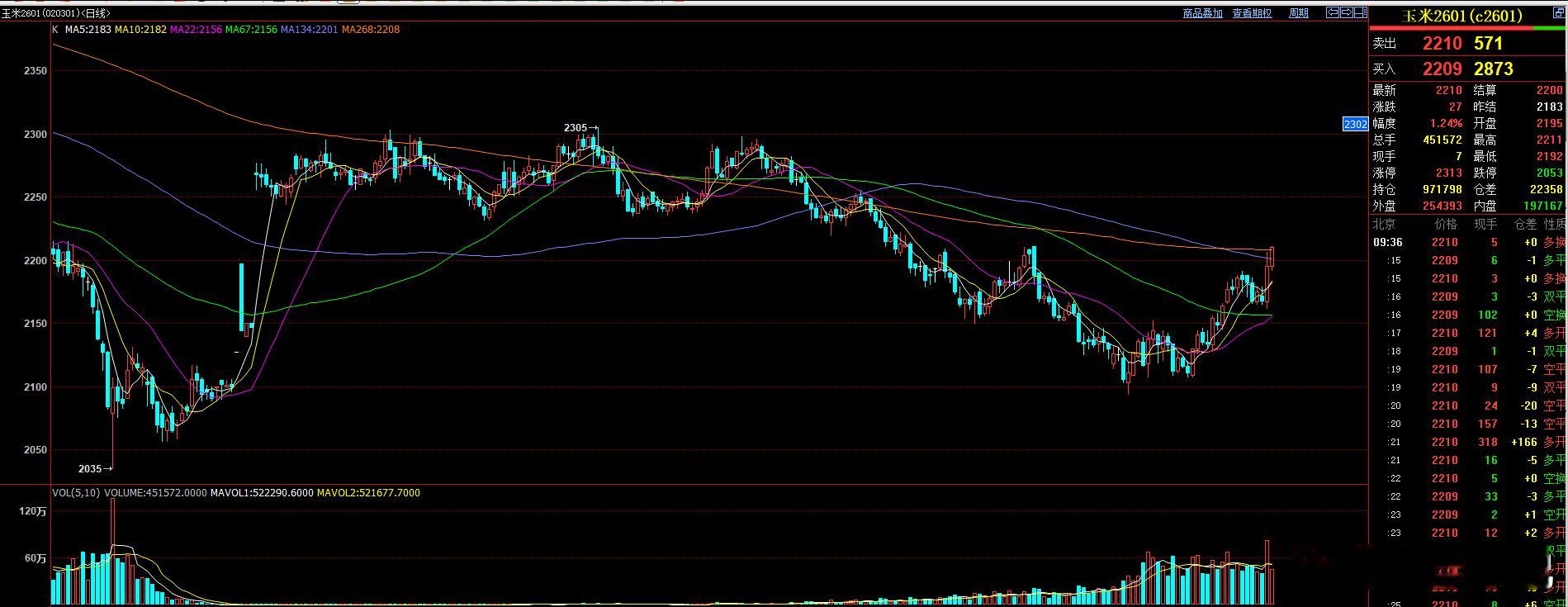Click the 120万 volume axis label
The image size is (1568, 607).
(33, 512)
